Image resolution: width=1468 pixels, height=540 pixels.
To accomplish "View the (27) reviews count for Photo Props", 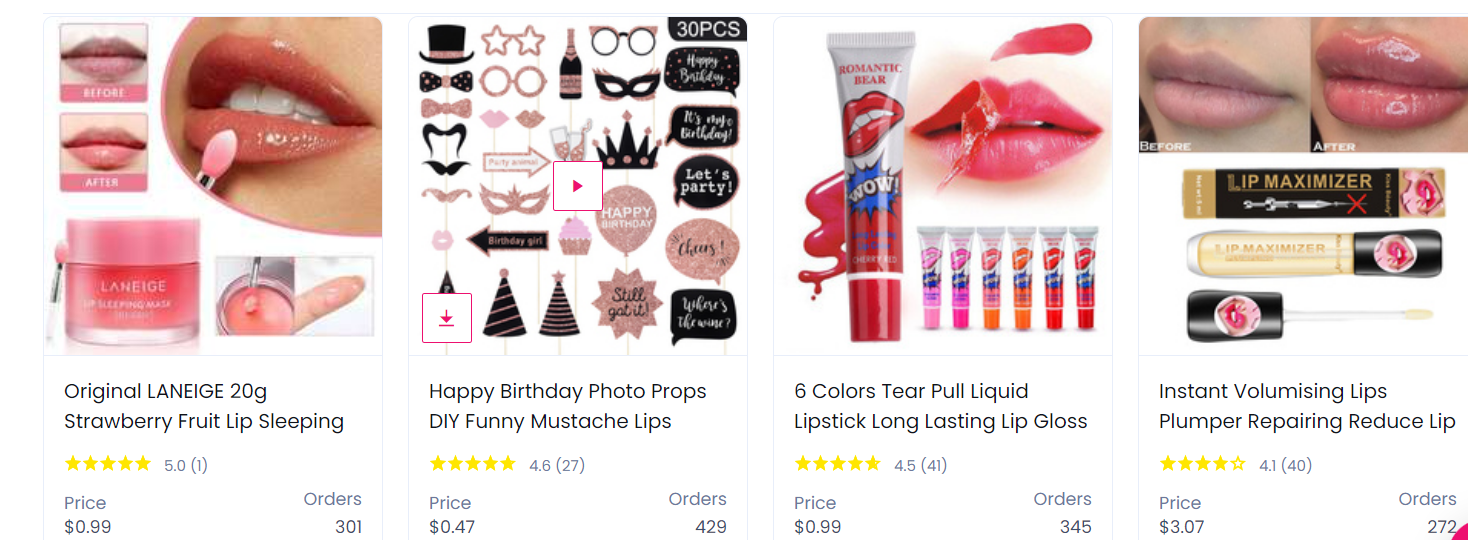I will point(570,465).
